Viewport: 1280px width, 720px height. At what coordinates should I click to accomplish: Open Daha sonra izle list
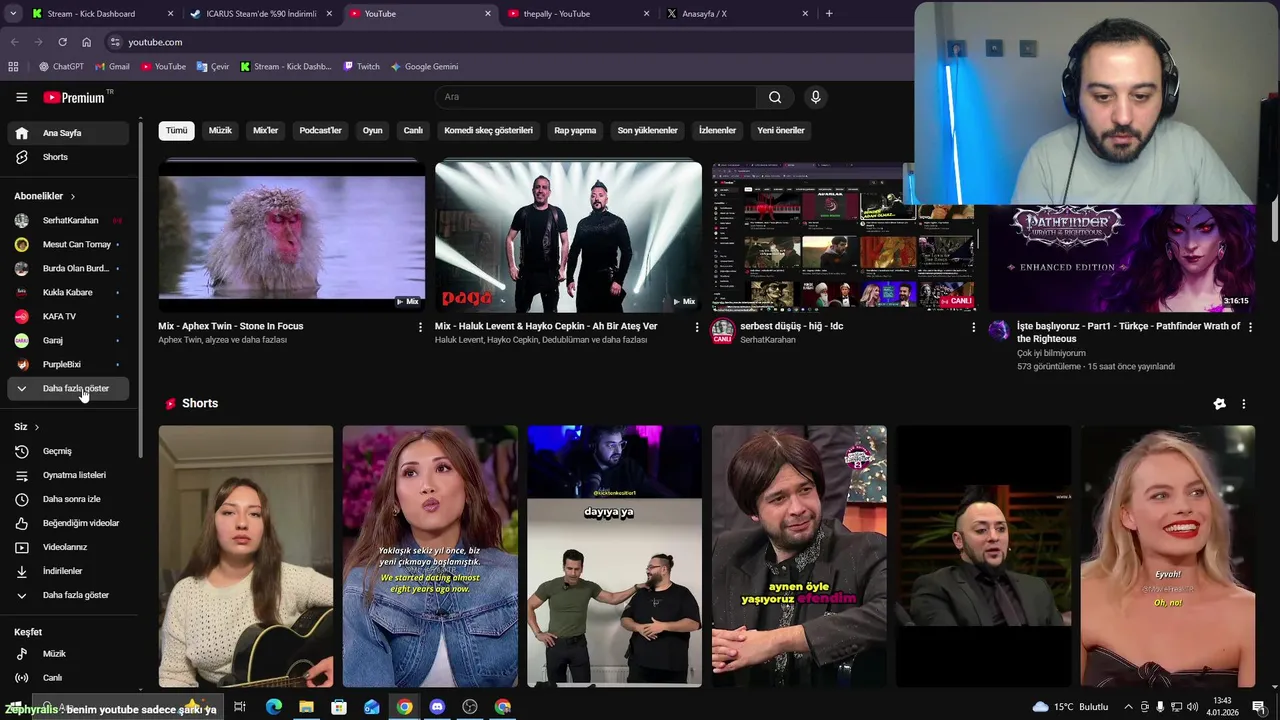coord(68,499)
